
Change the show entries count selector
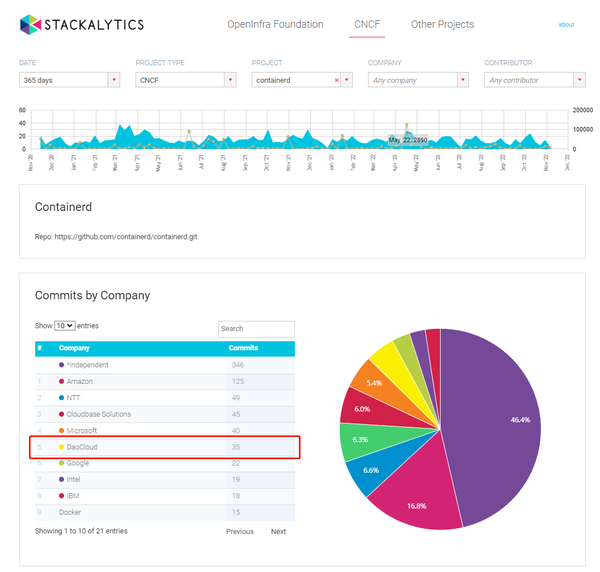click(65, 326)
